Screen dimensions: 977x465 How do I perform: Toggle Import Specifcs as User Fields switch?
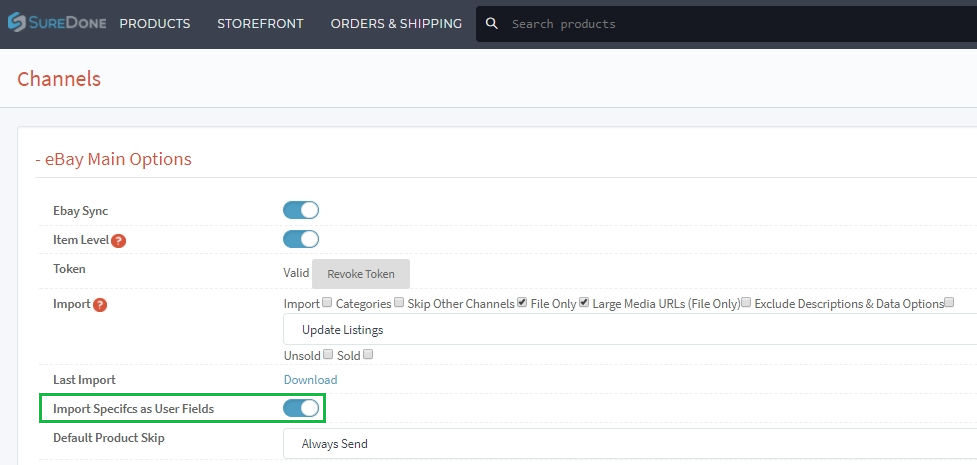301,408
